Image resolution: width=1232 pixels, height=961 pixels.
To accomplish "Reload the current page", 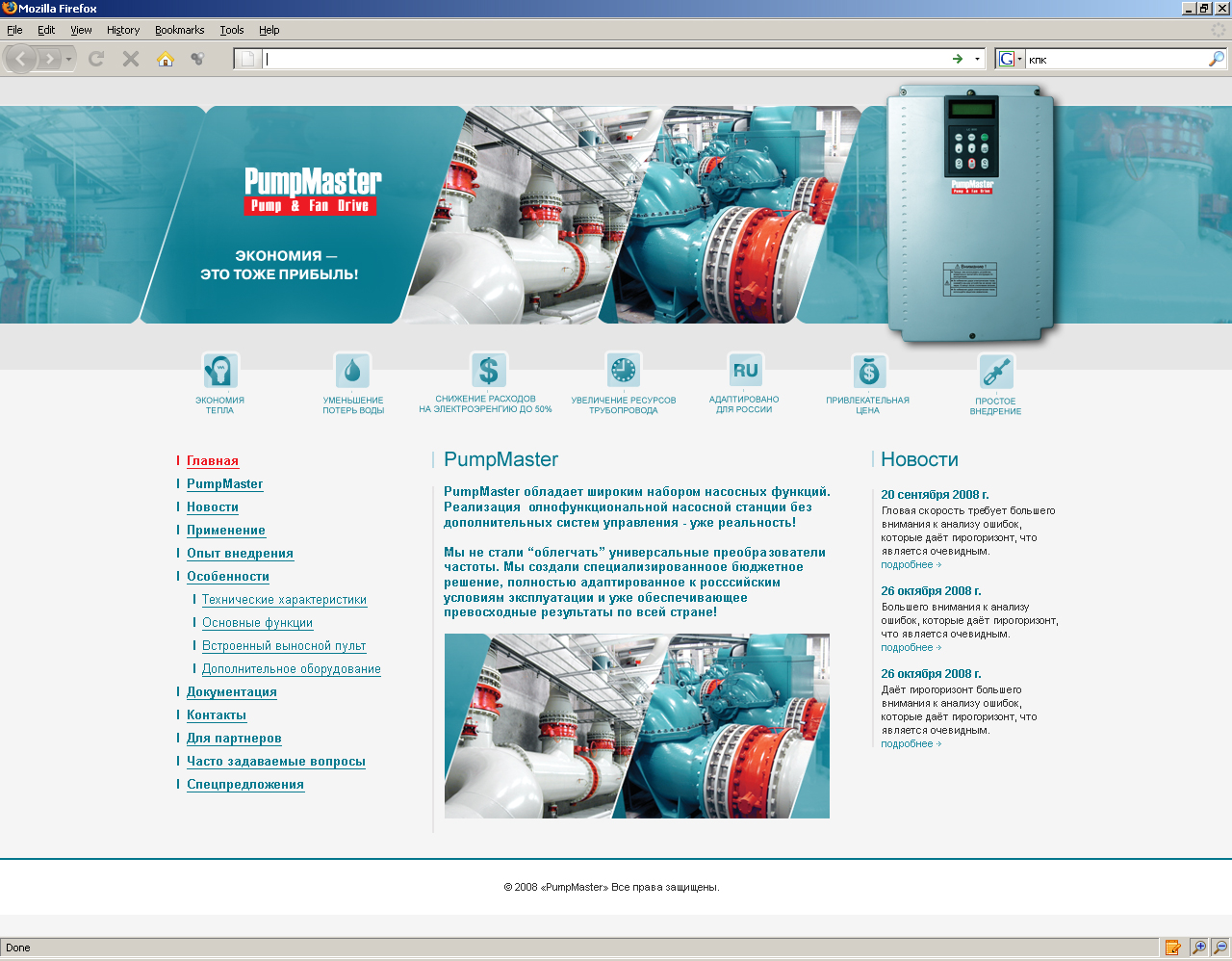I will point(96,59).
